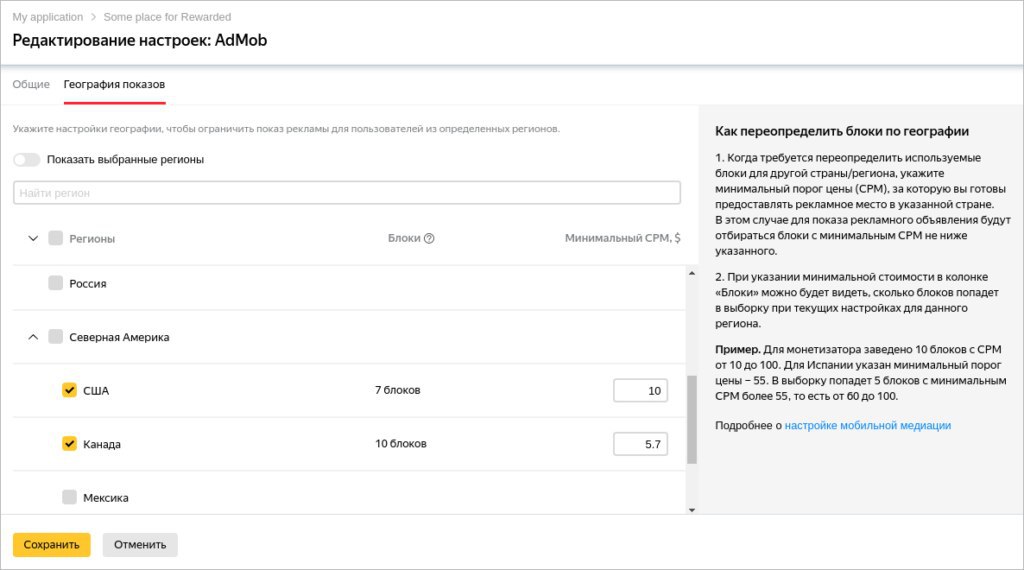
Task: Check the Регионы select-all checkbox
Action: (x=56, y=238)
